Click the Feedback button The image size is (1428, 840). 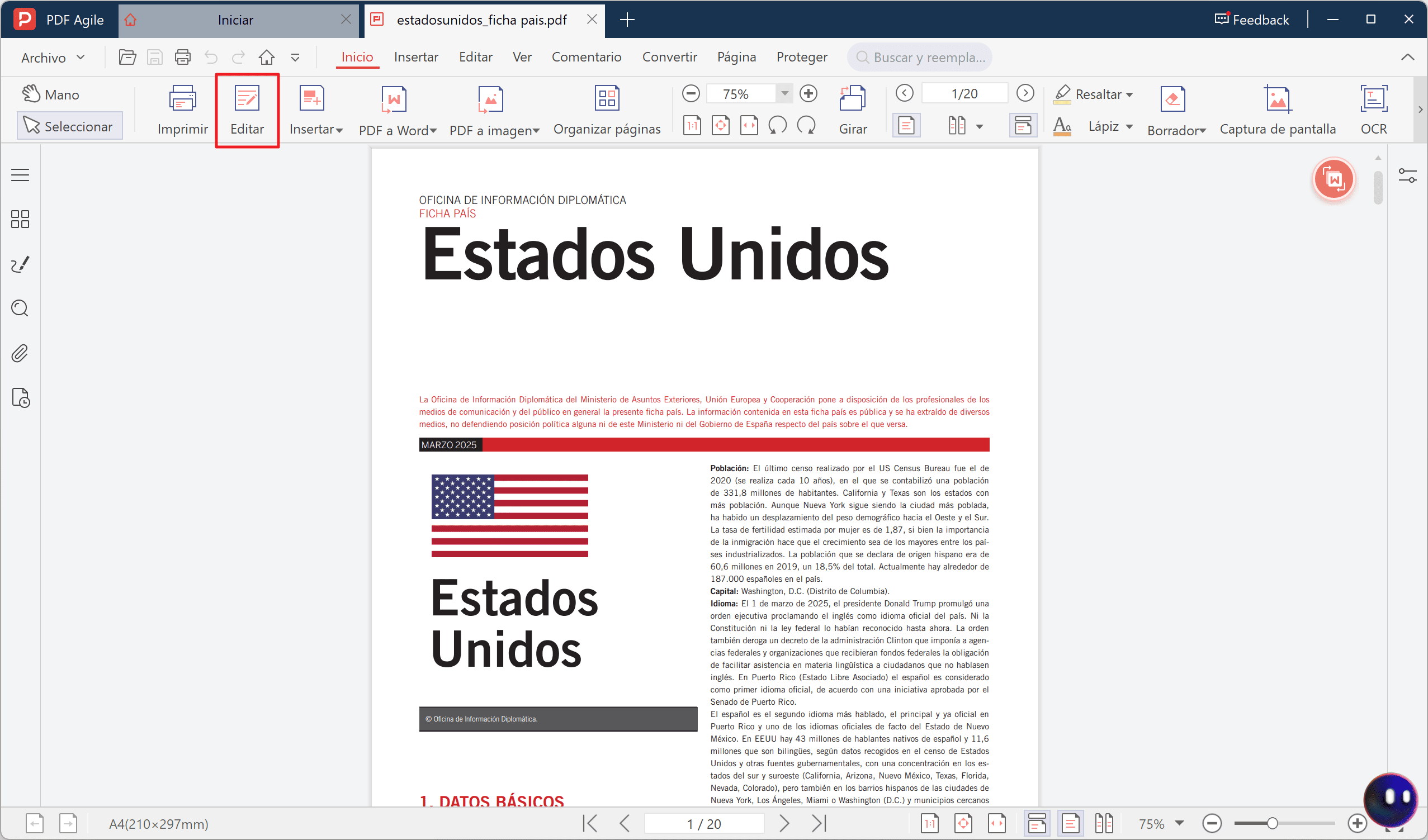point(1252,20)
